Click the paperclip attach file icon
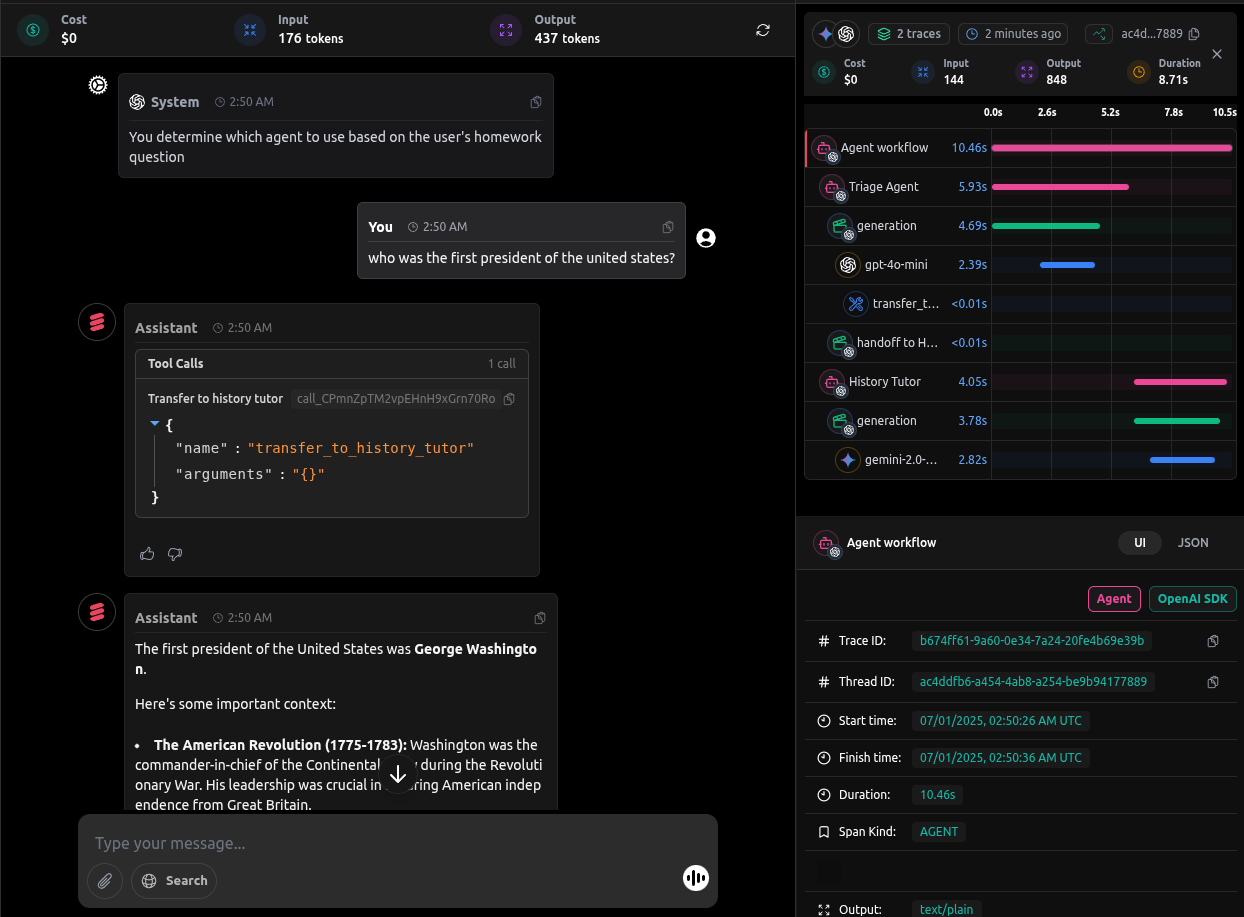The width and height of the screenshot is (1244, 917). click(x=104, y=881)
